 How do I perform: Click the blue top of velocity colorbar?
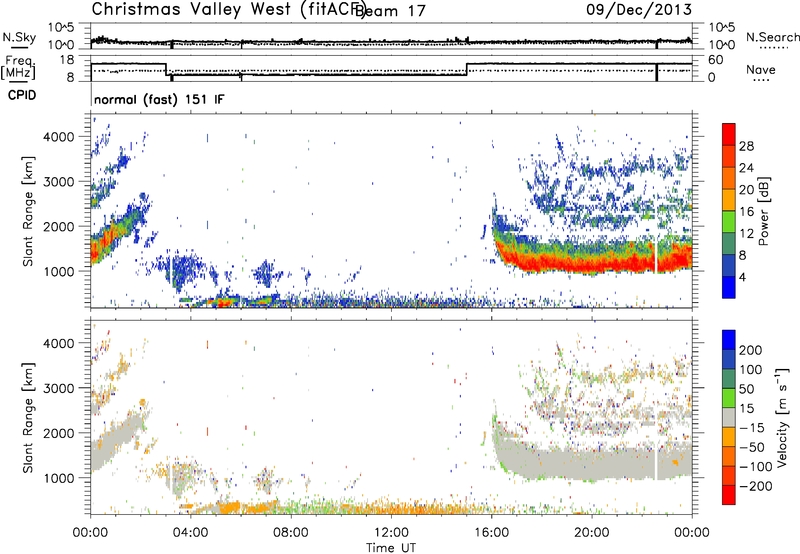click(729, 340)
